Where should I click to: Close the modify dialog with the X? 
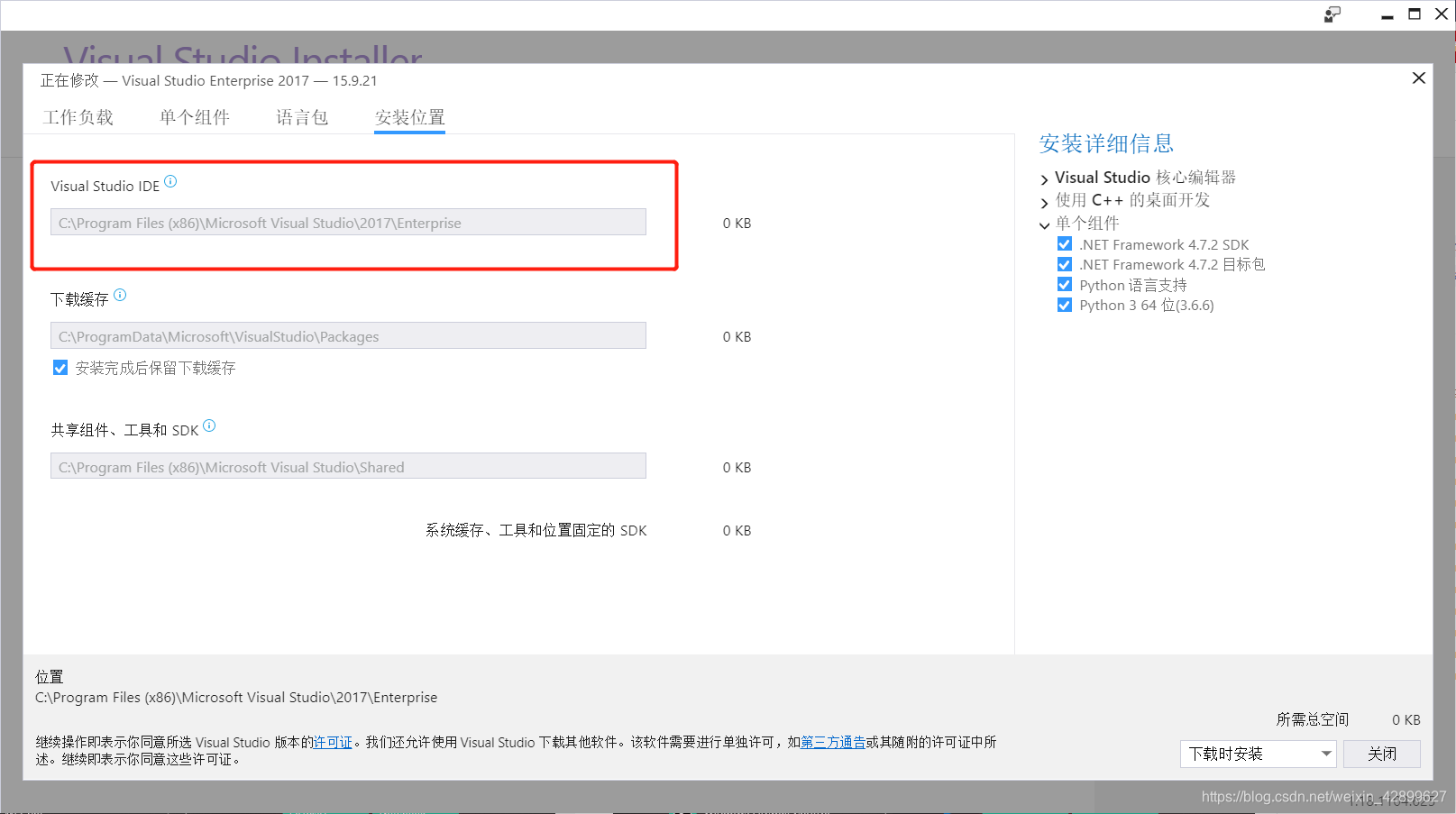click(1418, 78)
